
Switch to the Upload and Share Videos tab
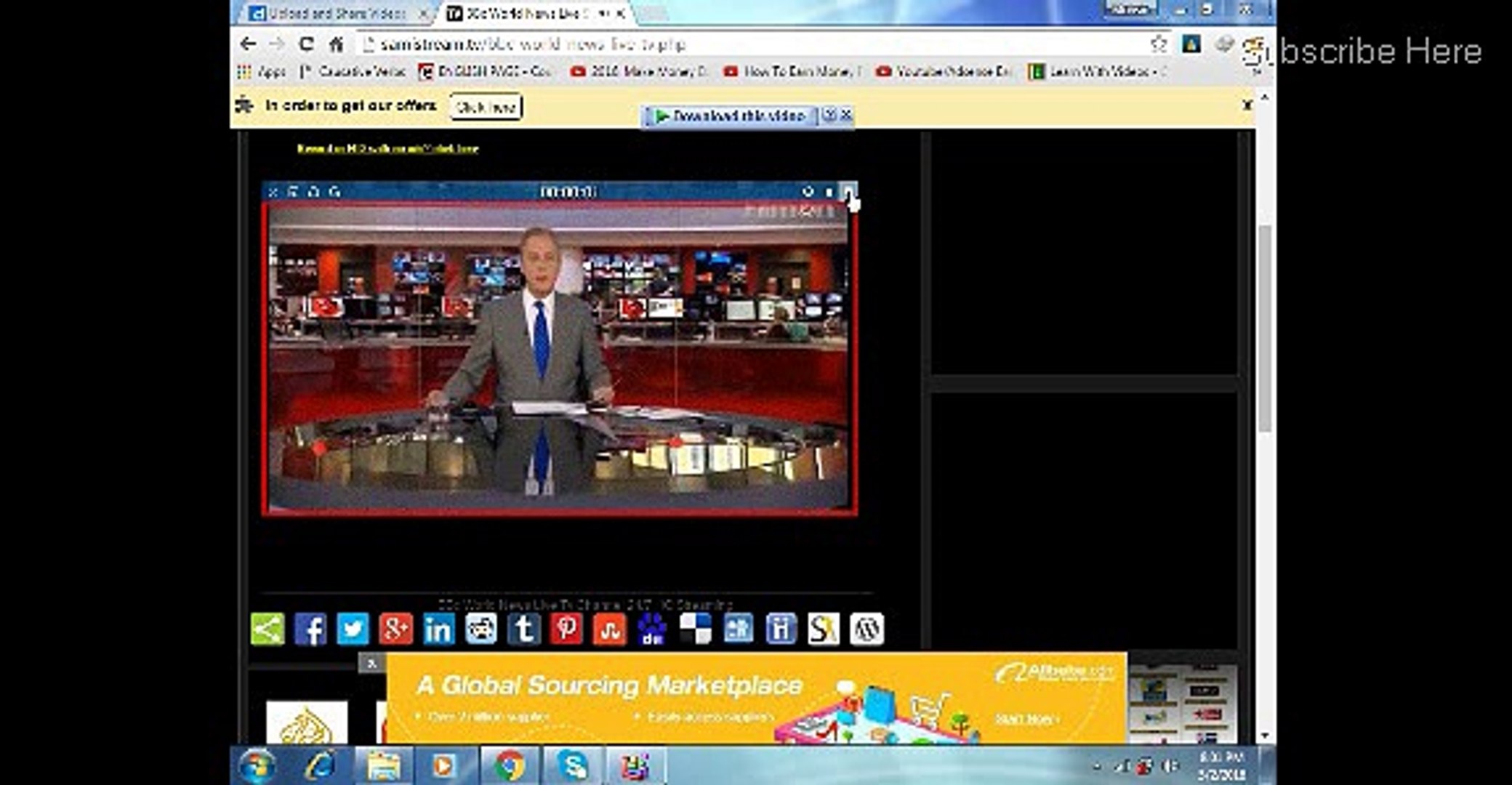coord(338,13)
